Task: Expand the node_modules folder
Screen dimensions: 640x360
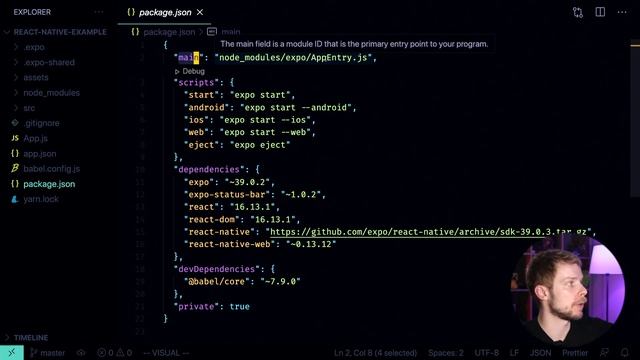Action: click(51, 93)
